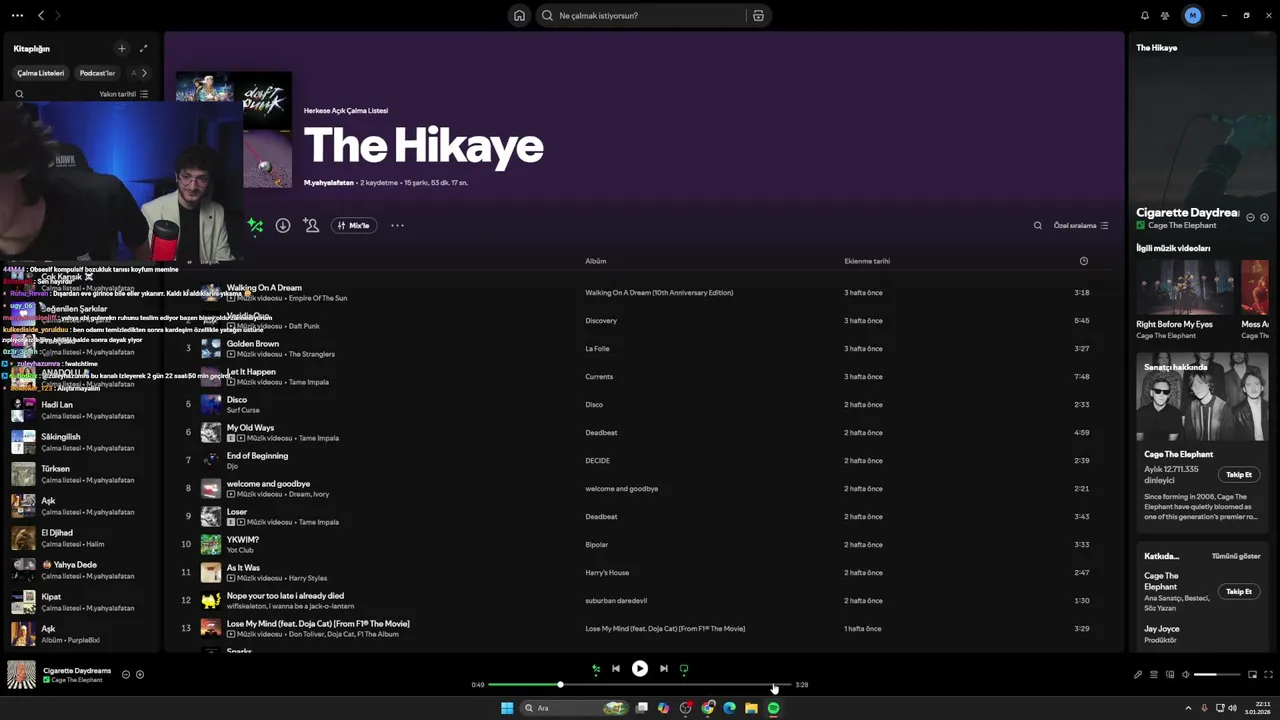Open the album link Harry's House

[607, 573]
